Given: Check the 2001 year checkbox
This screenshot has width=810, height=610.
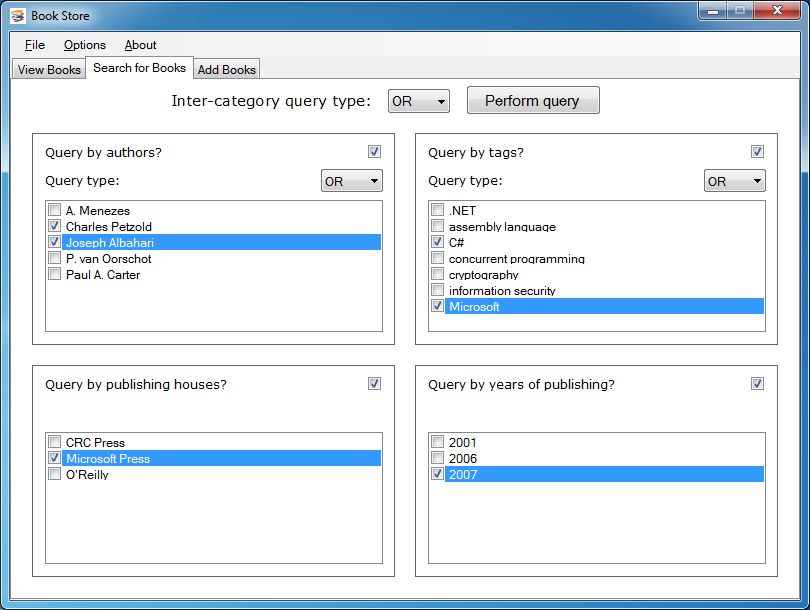Looking at the screenshot, I should (x=438, y=442).
